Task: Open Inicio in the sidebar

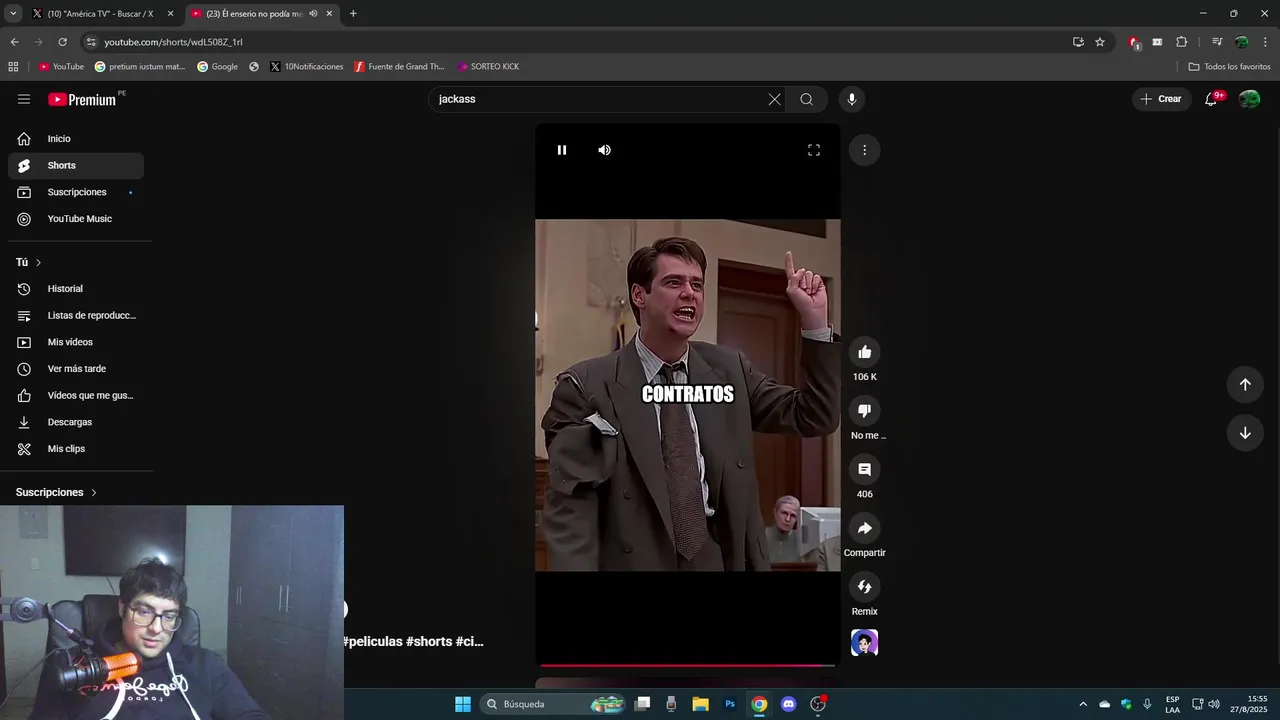Action: pos(76,139)
